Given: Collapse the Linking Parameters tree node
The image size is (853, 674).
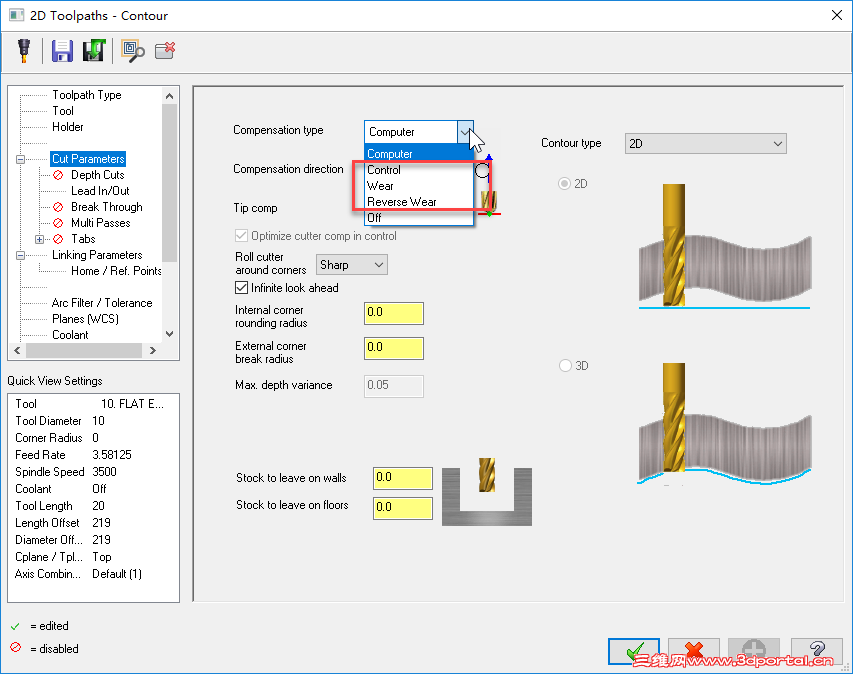Looking at the screenshot, I should tap(21, 255).
